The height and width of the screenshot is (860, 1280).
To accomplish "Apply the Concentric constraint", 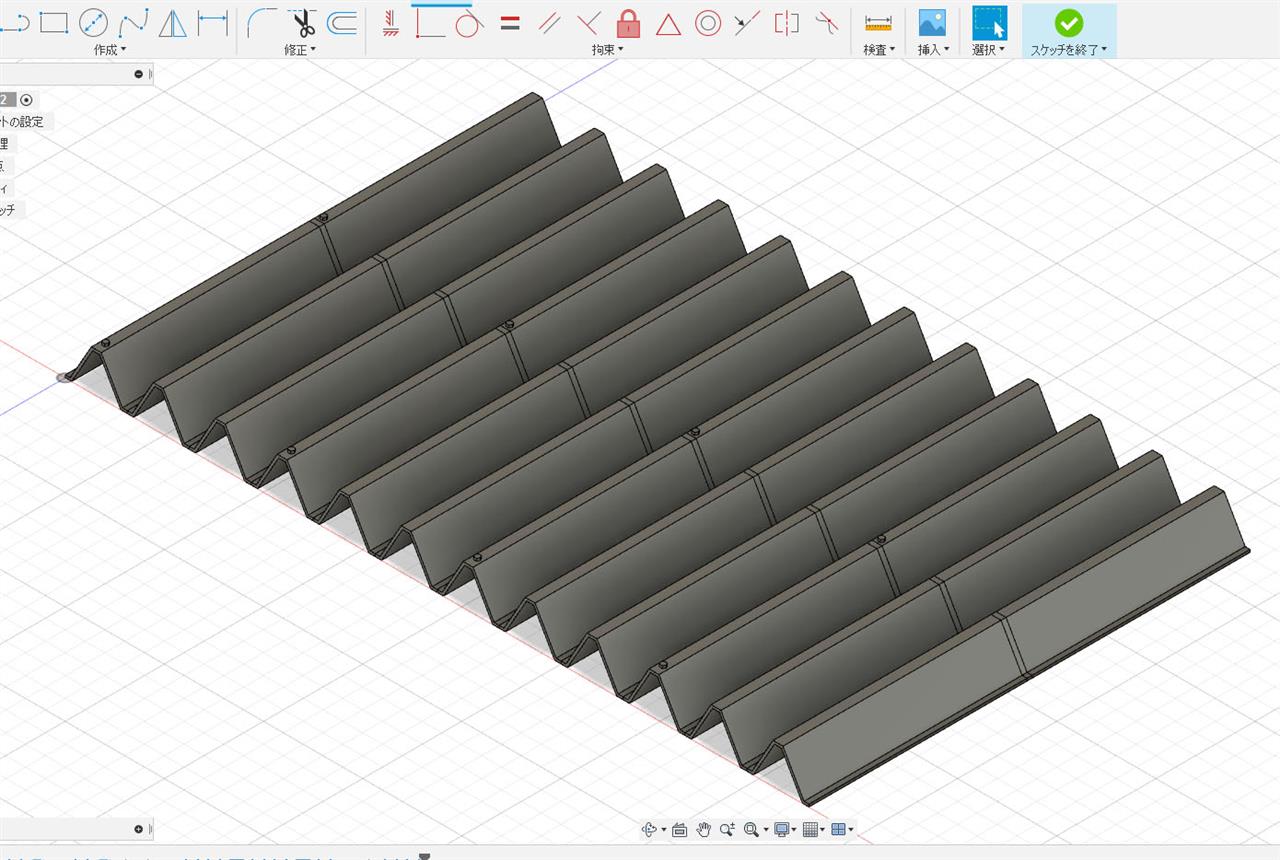I will coord(708,22).
